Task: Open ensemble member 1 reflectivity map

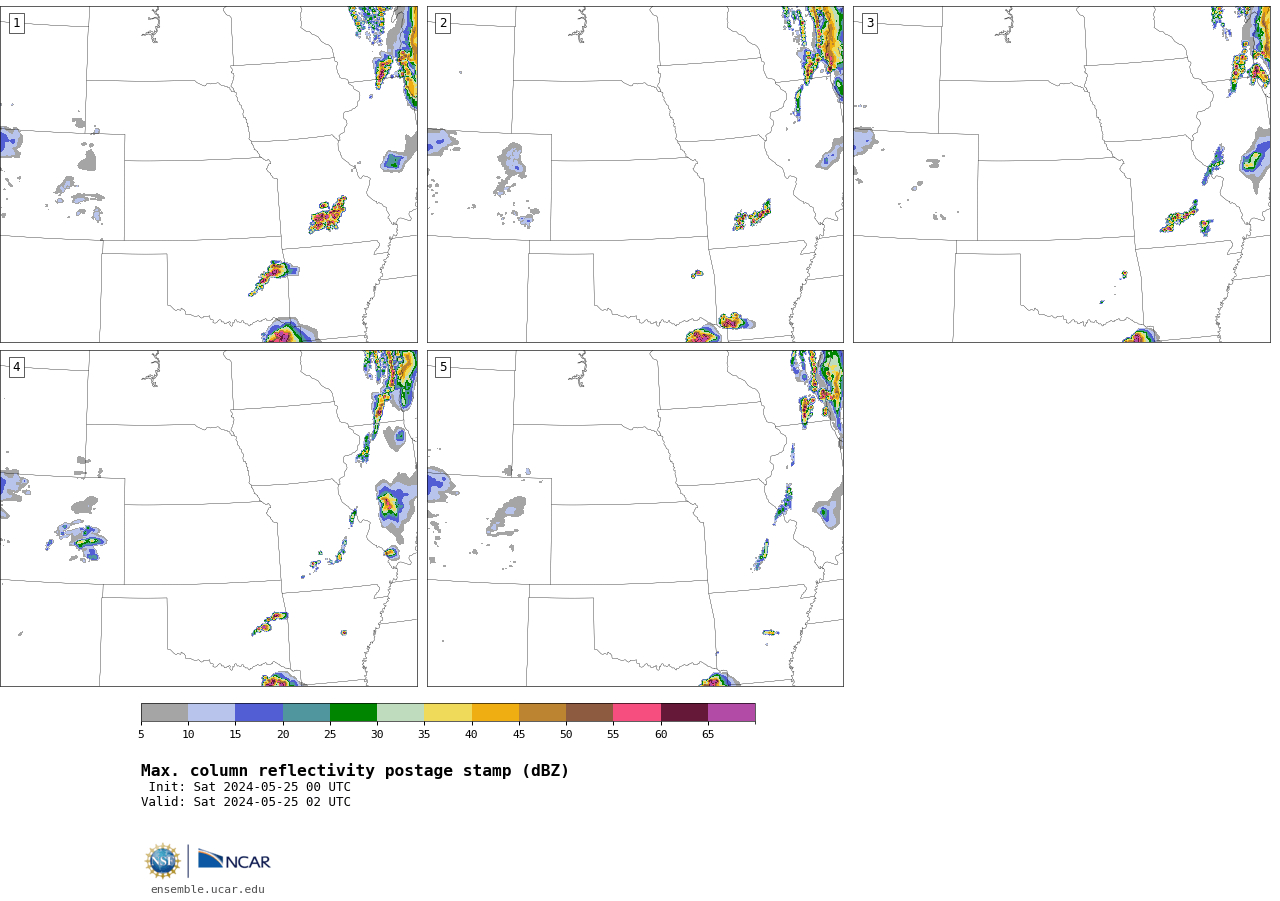Action: pyautogui.click(x=209, y=174)
